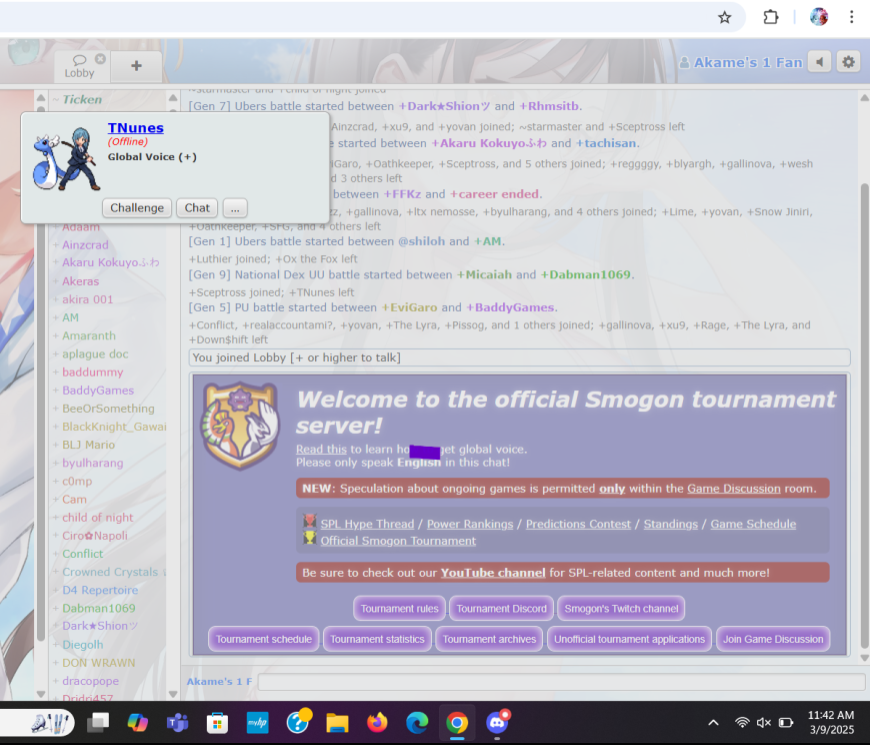Mute sound with the speaker button
The height and width of the screenshot is (745, 870).
(820, 62)
